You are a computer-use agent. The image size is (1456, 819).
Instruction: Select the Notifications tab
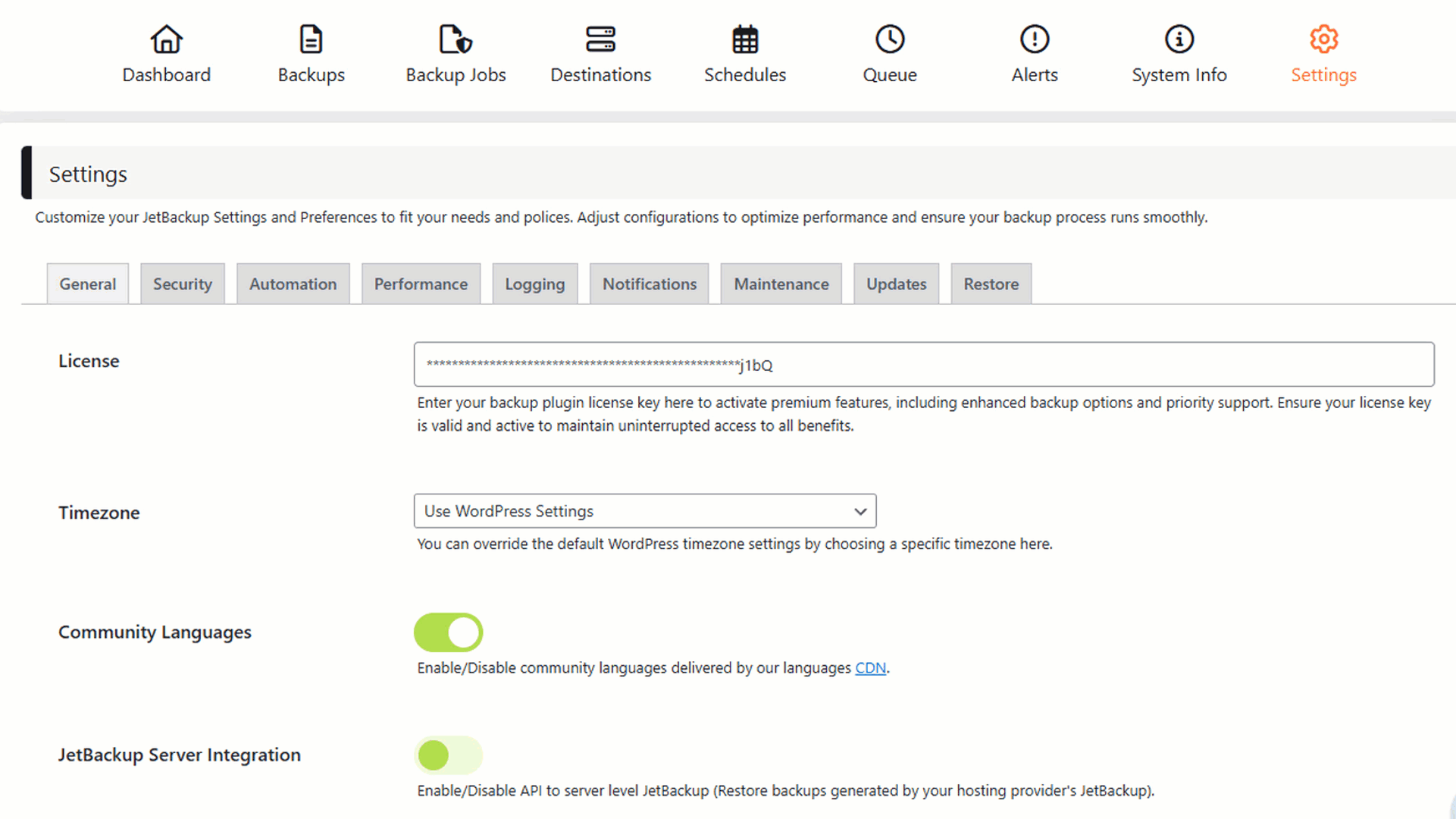point(650,284)
